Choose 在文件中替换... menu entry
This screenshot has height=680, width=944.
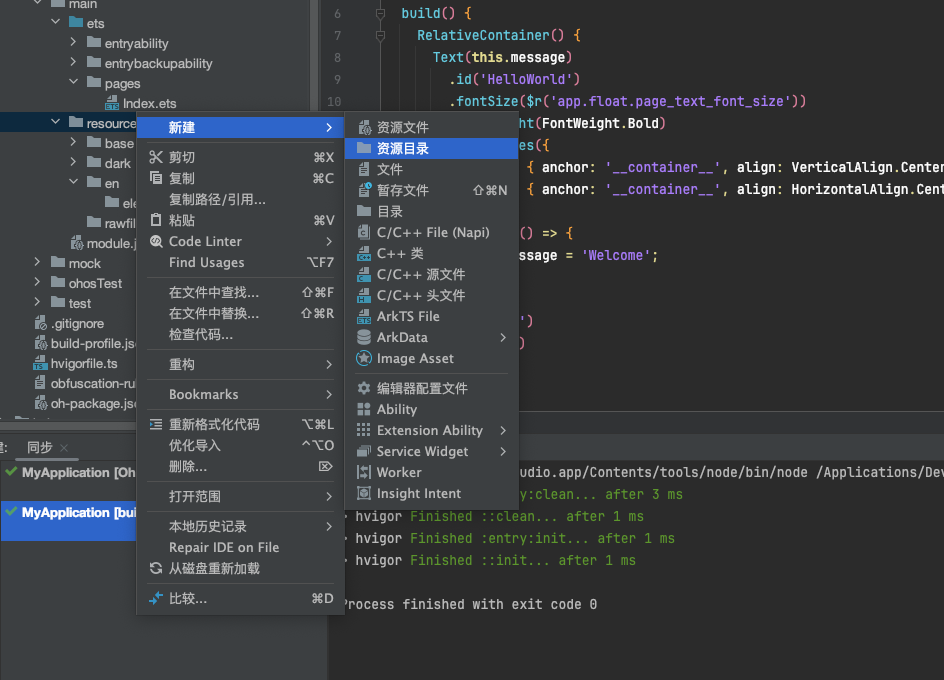[x=241, y=314]
